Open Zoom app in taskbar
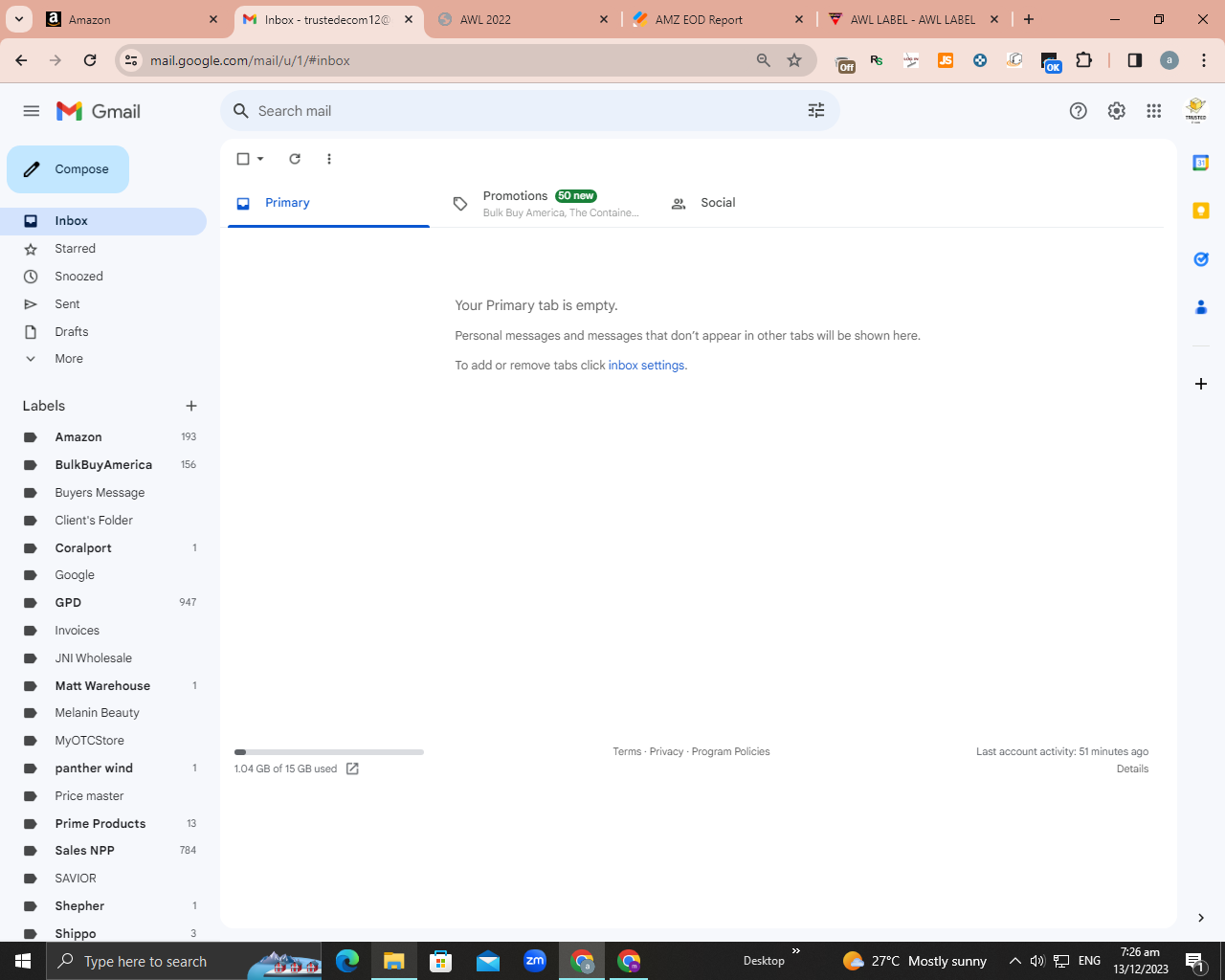Image resolution: width=1225 pixels, height=980 pixels. [x=535, y=961]
